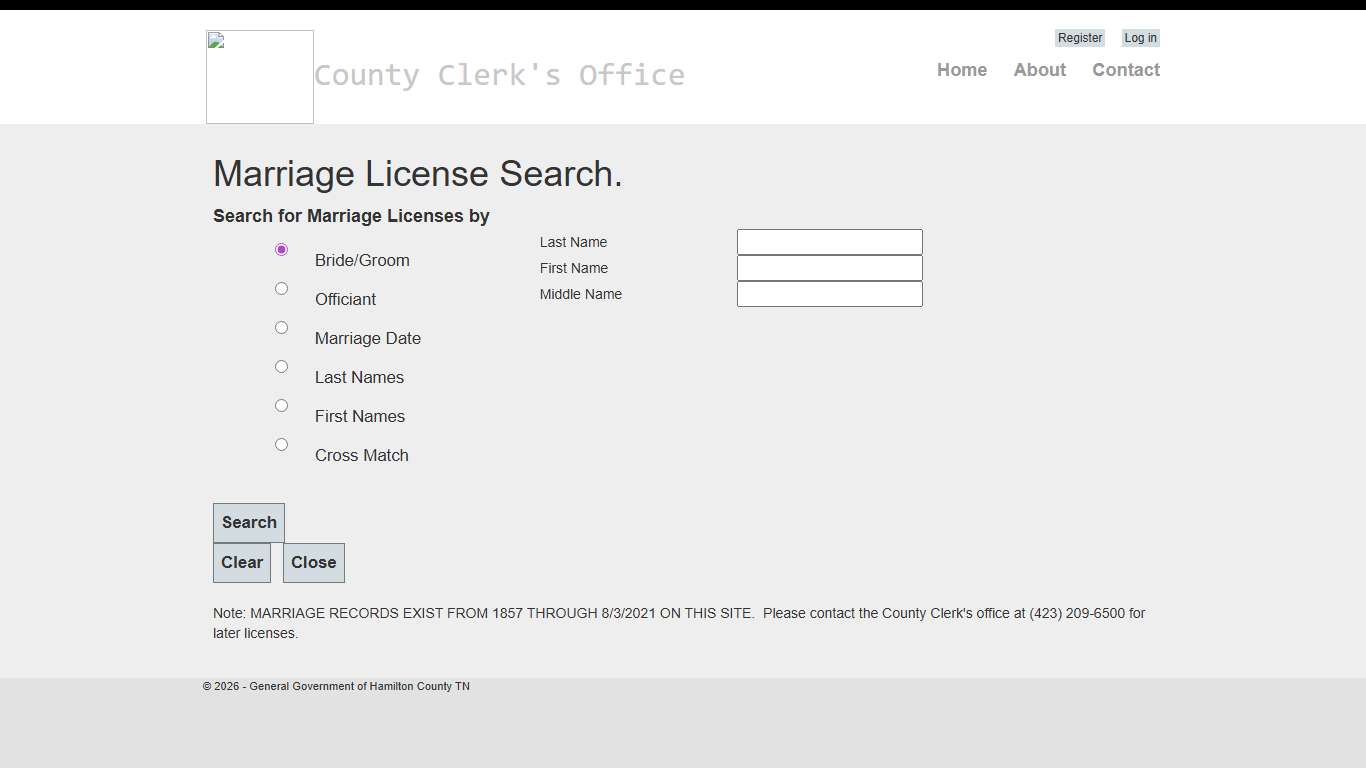Click the Hamilton County TN footer text
The height and width of the screenshot is (768, 1366).
click(337, 686)
